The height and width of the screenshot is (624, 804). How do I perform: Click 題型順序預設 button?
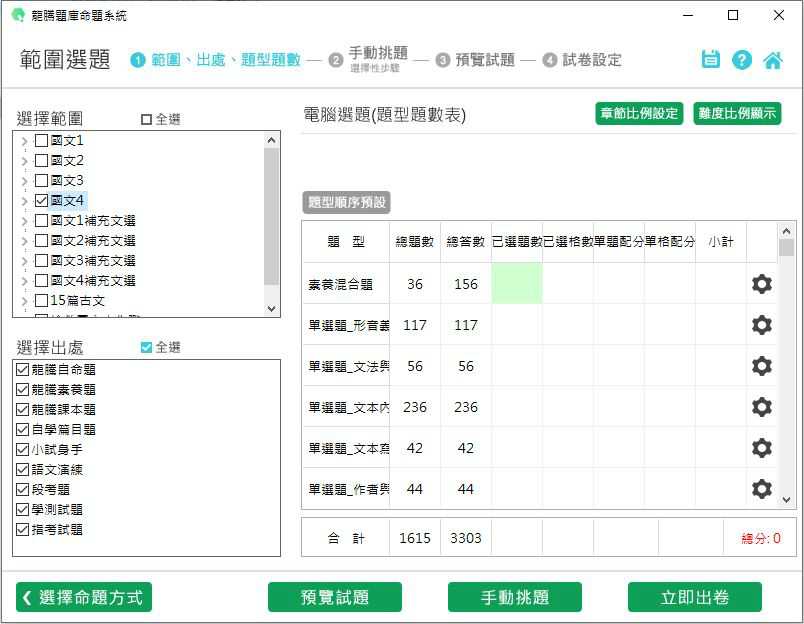pos(347,202)
